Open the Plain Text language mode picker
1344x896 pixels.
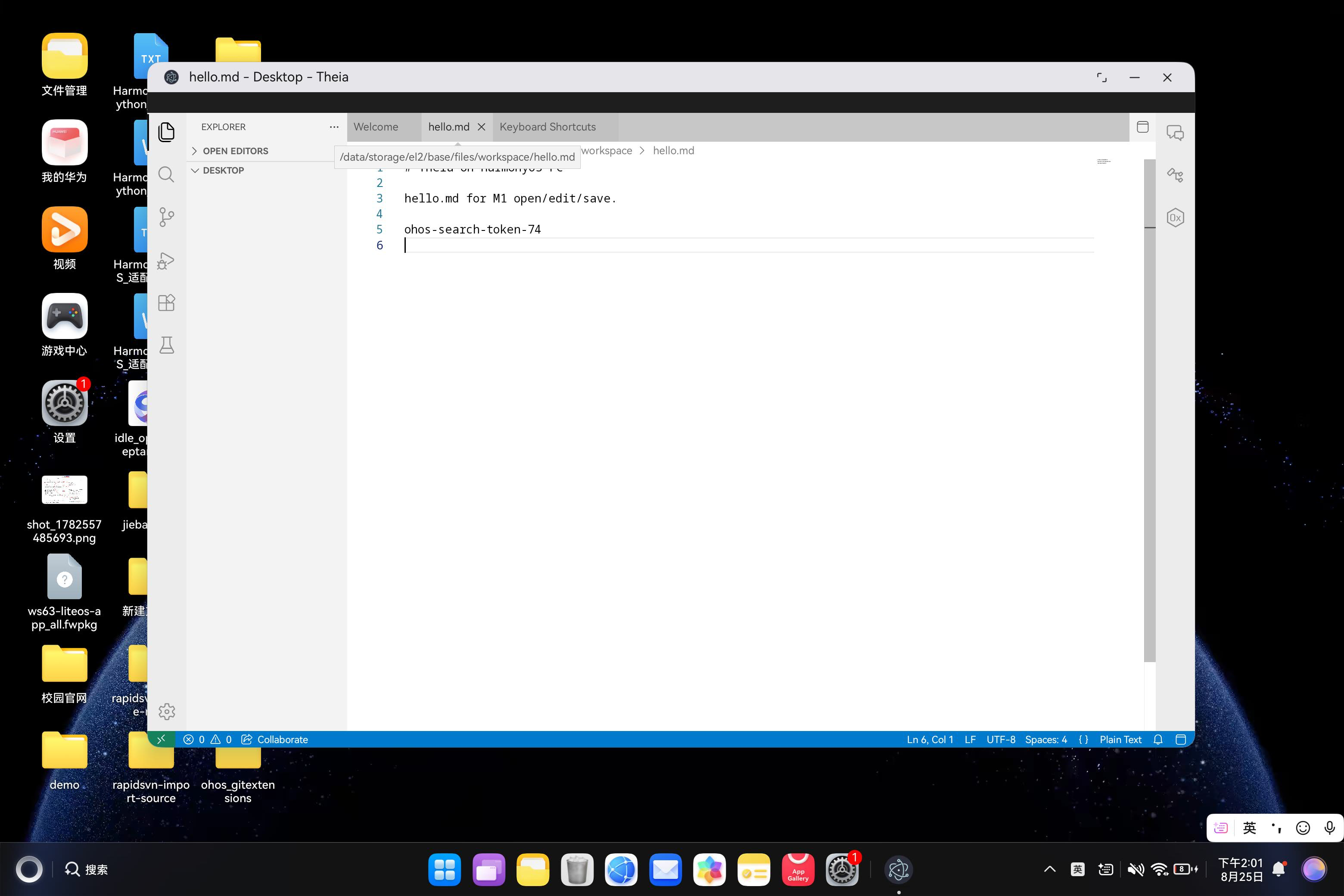1120,740
